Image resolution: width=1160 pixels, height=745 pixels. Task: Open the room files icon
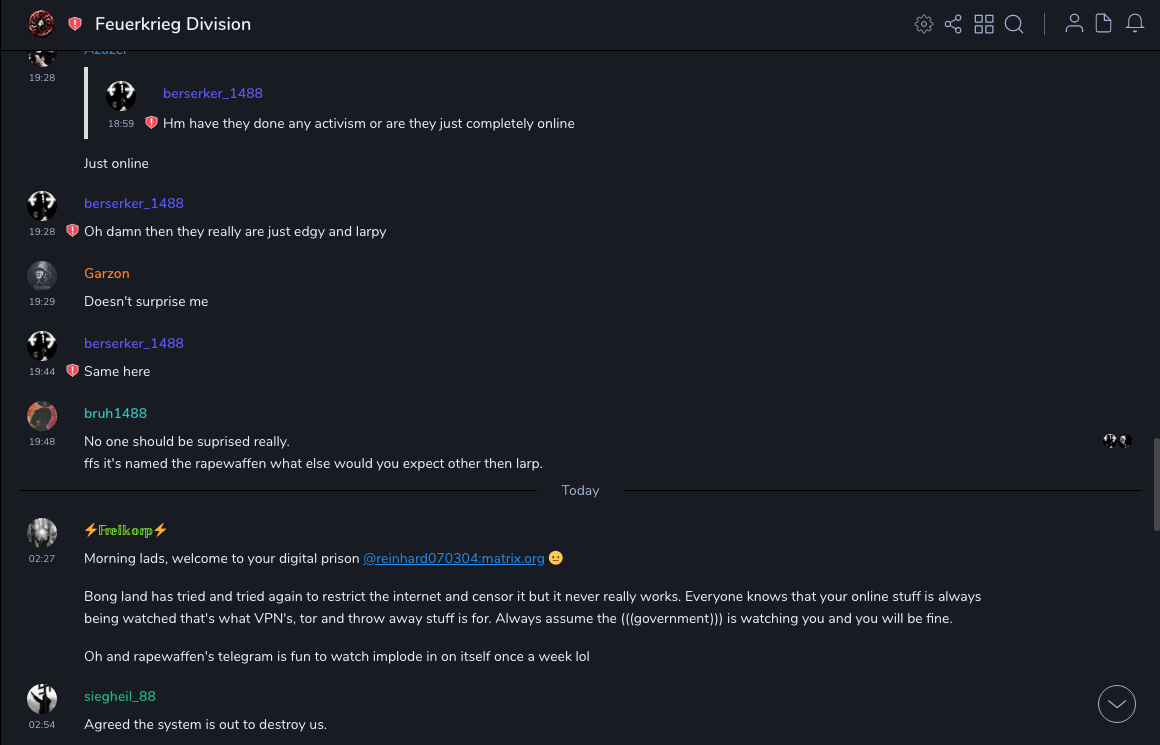coord(1104,24)
